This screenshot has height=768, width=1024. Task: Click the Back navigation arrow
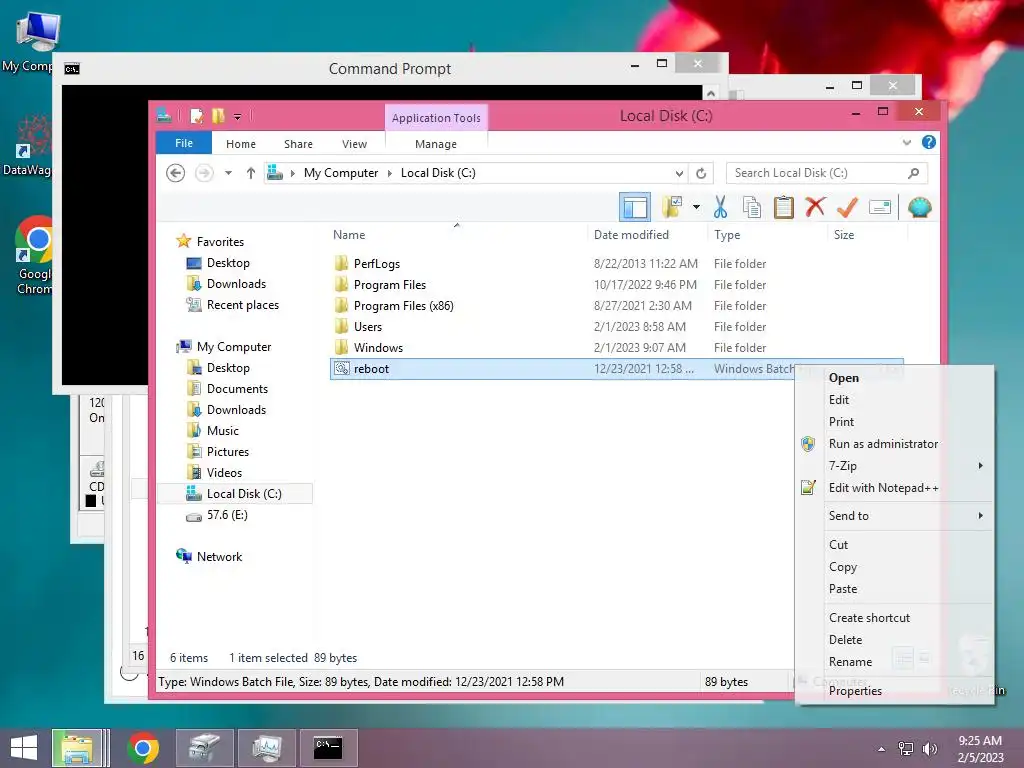pos(175,173)
